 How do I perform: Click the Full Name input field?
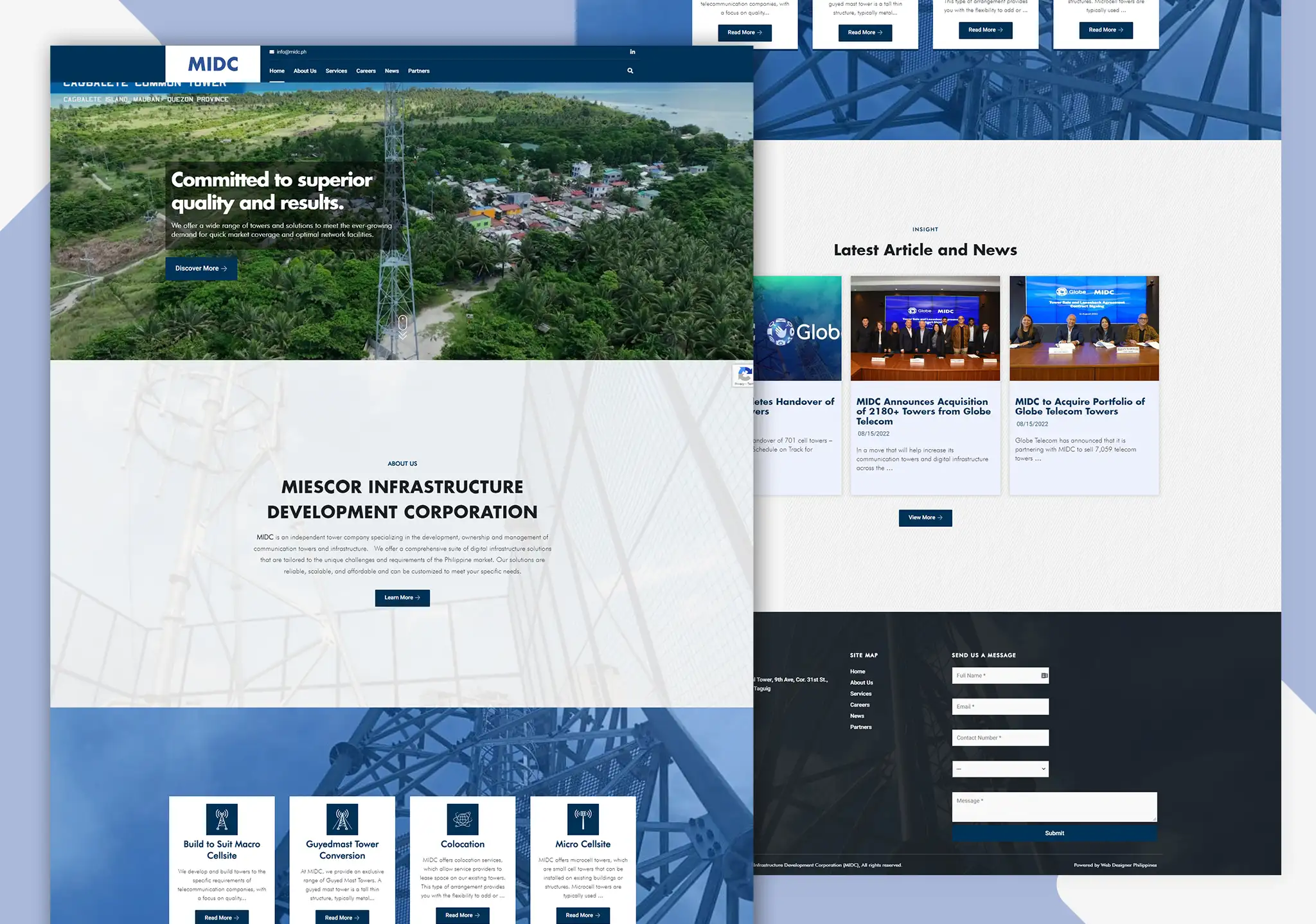(996, 676)
